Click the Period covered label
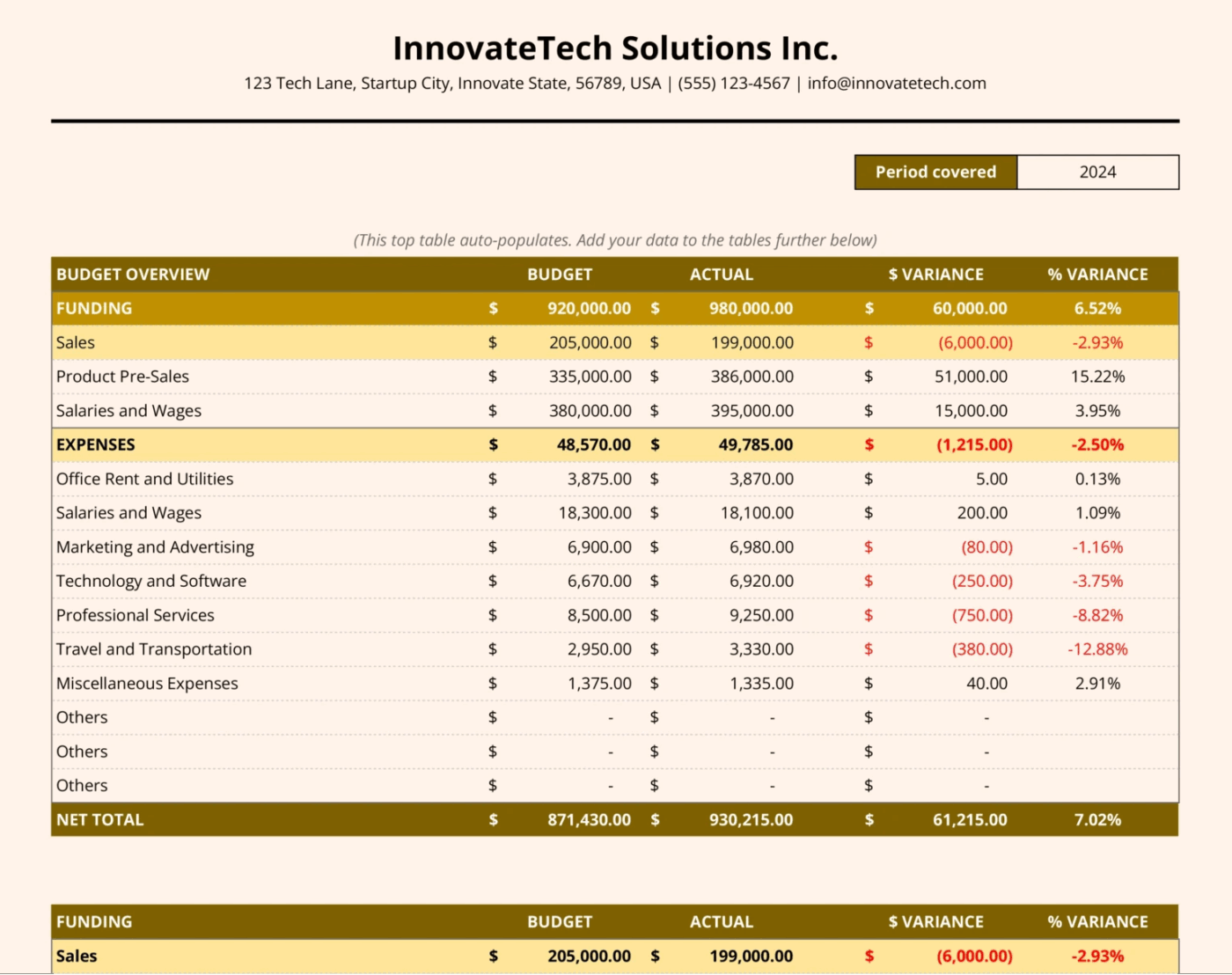Viewport: 1232px width, 975px height. pos(935,172)
